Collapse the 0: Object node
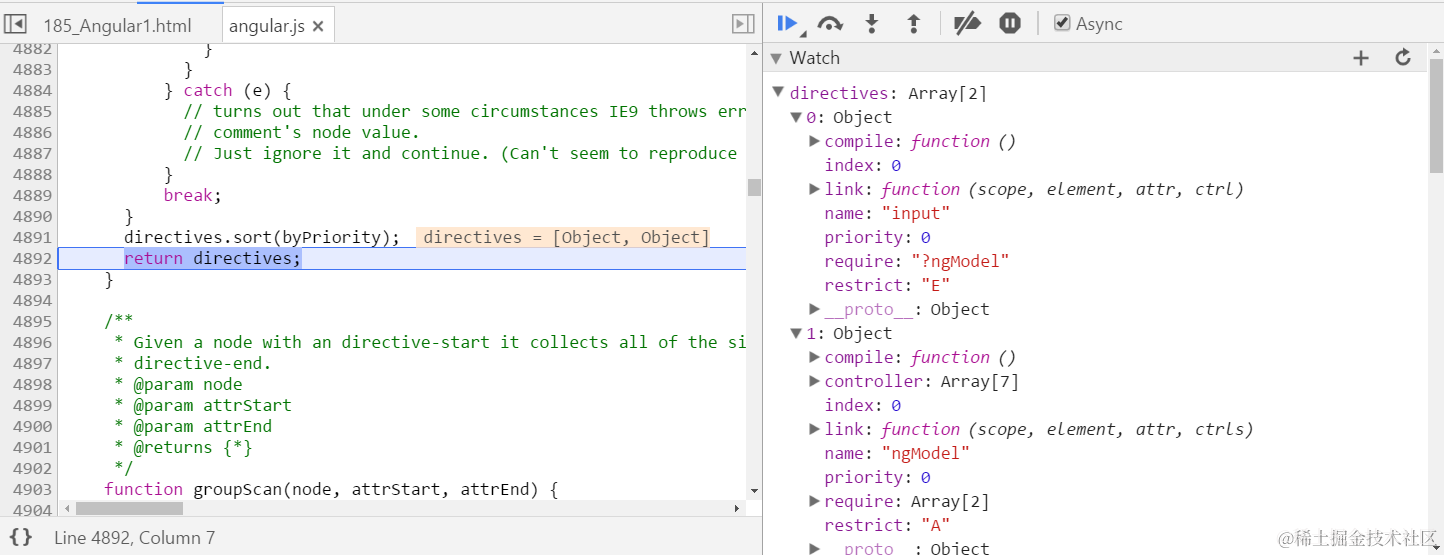1444x555 pixels. click(796, 117)
